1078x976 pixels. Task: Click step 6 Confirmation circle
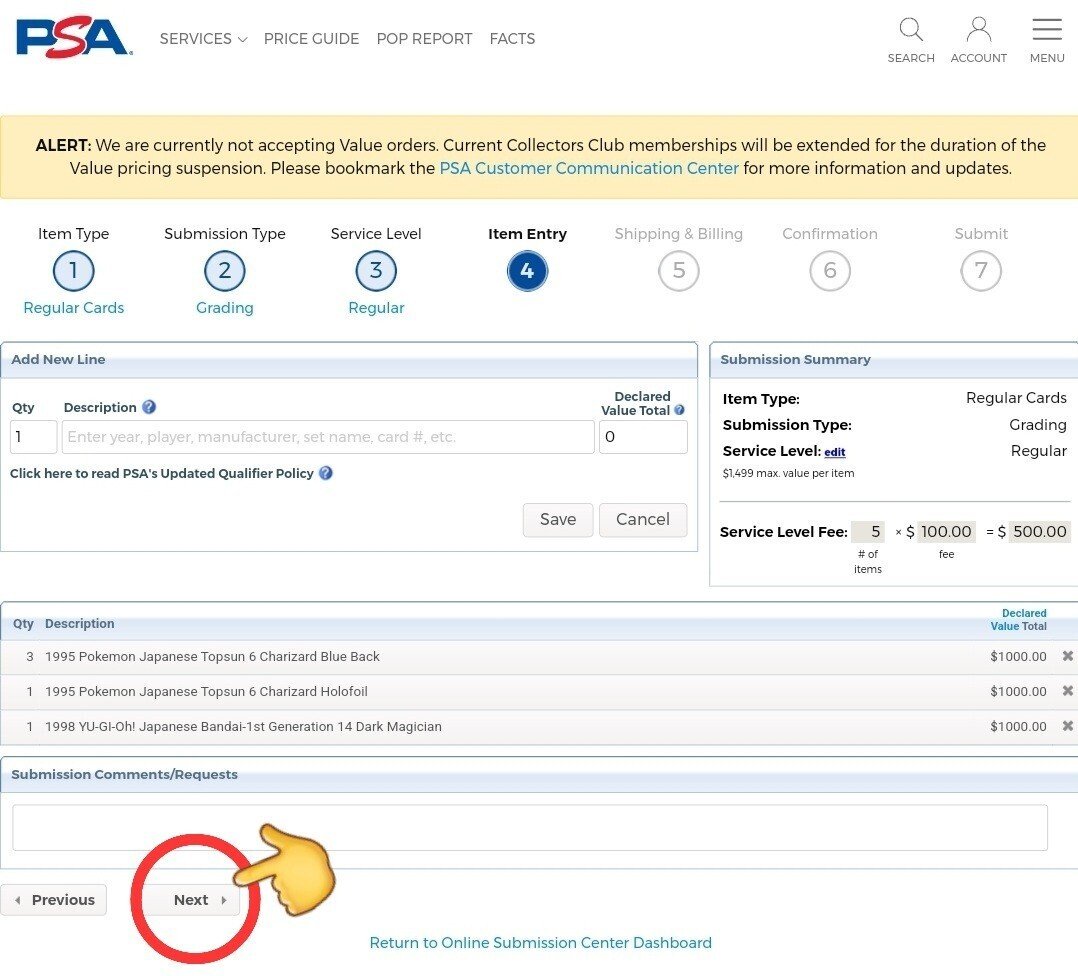[x=830, y=271]
